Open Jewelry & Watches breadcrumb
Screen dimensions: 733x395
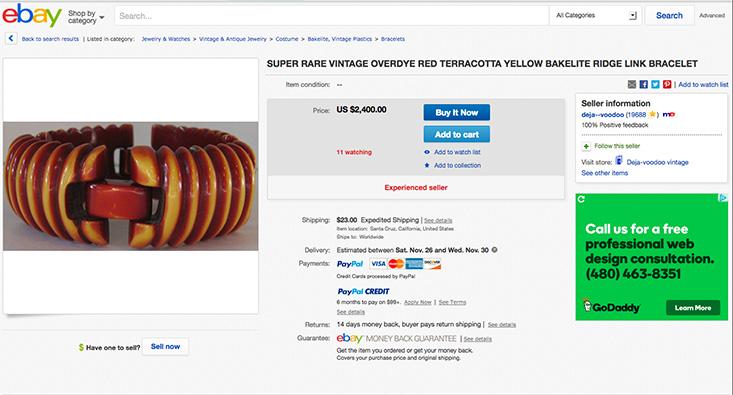tap(166, 39)
